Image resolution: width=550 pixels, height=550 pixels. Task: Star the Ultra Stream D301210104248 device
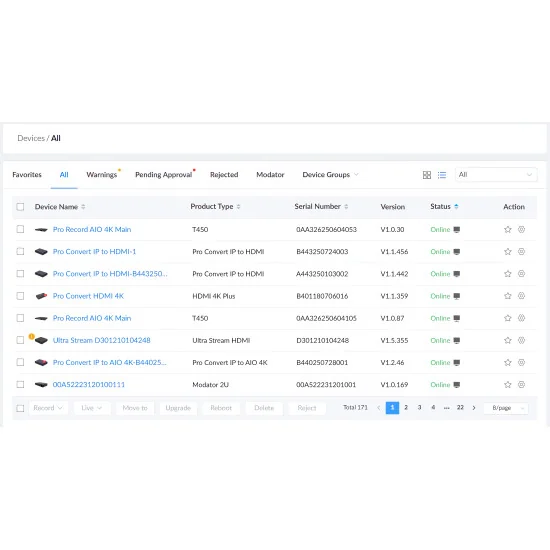coord(508,340)
